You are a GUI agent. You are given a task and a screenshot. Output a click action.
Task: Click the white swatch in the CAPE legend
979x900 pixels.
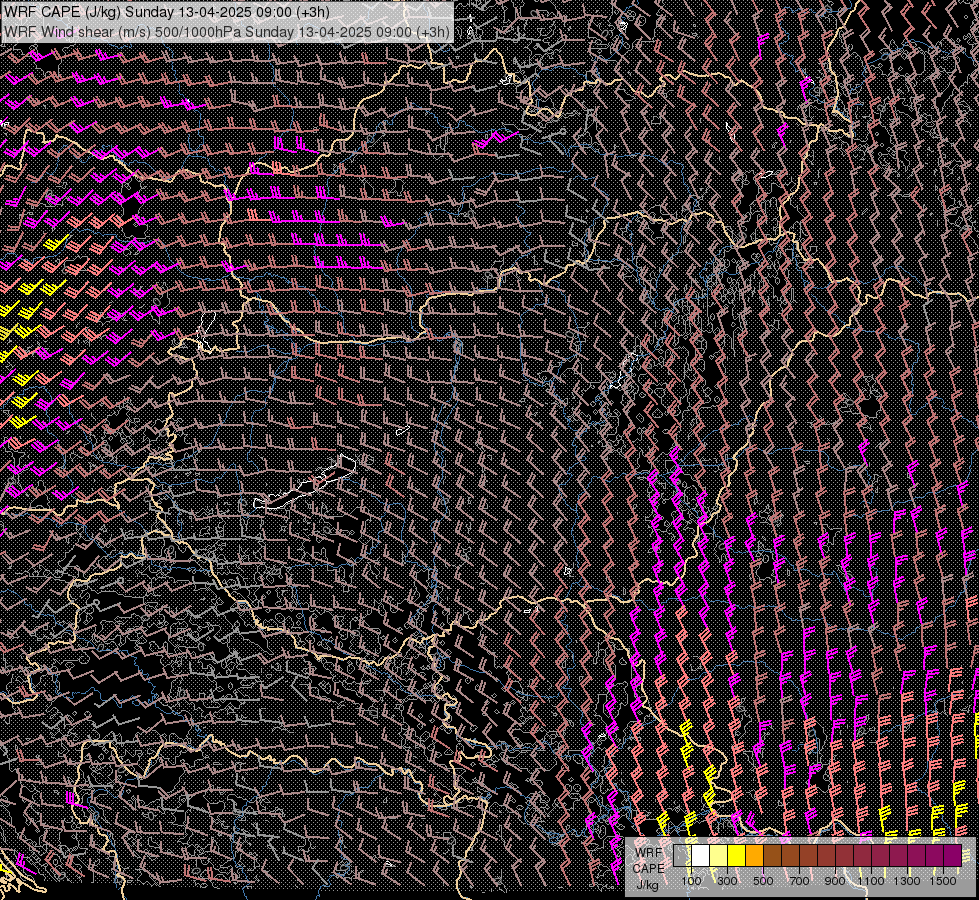[x=701, y=856]
